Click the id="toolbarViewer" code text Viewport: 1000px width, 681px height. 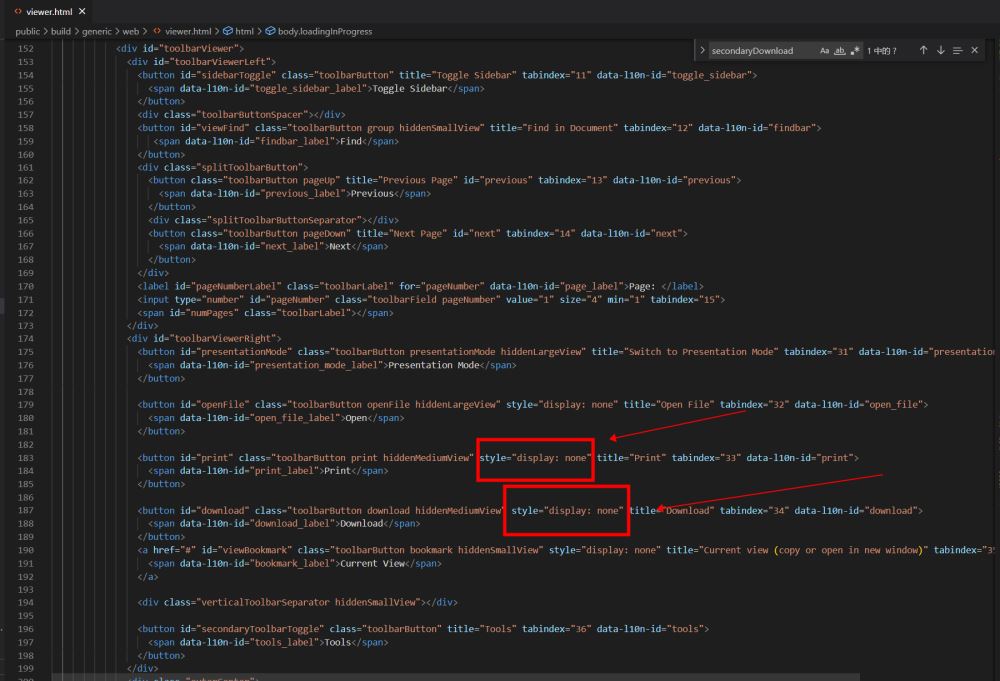[189, 48]
